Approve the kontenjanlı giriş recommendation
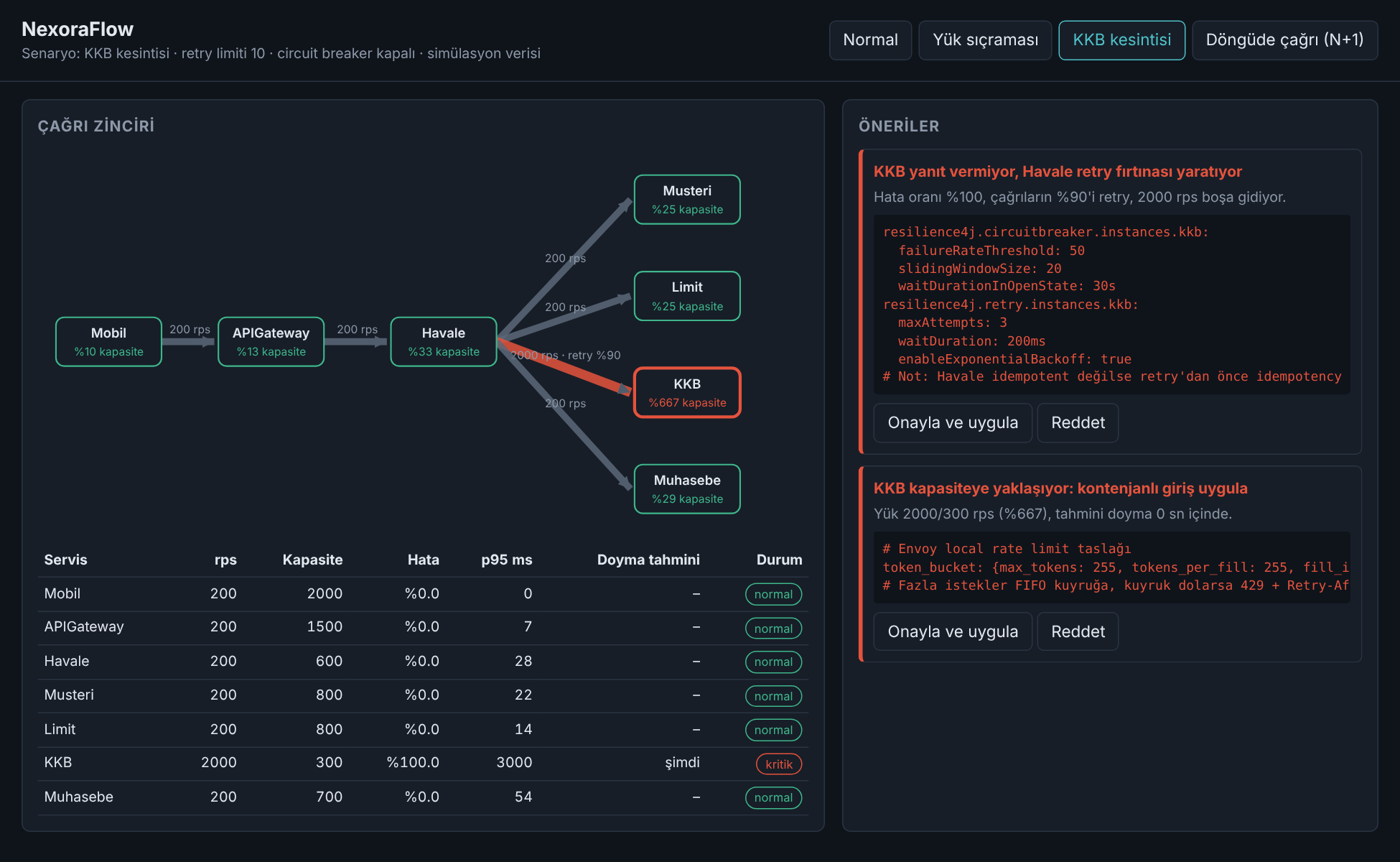The height and width of the screenshot is (862, 1400). click(953, 632)
